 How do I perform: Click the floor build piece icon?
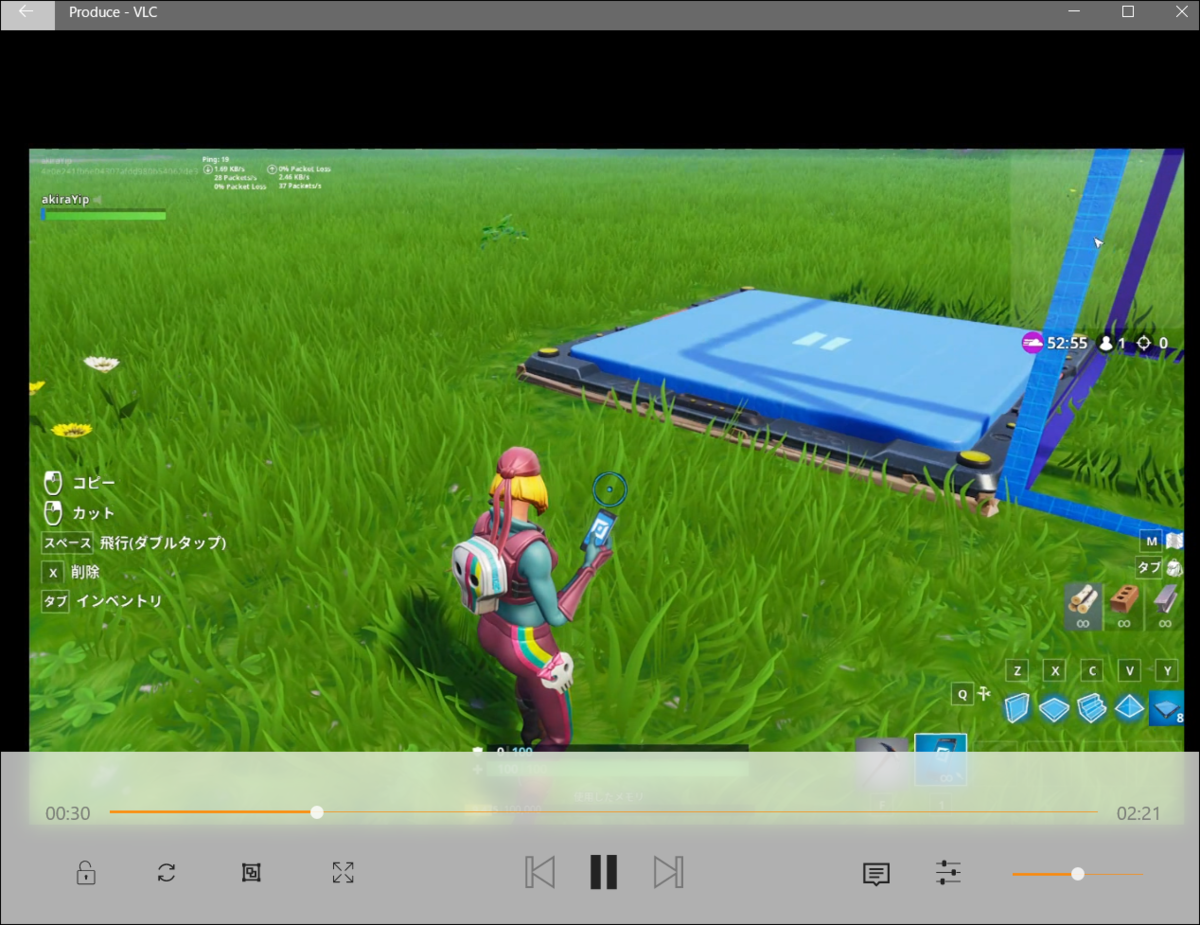point(1054,708)
